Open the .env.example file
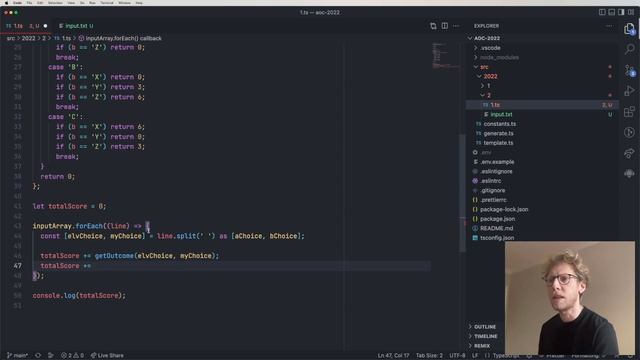Image resolution: width=640 pixels, height=360 pixels. [497, 162]
